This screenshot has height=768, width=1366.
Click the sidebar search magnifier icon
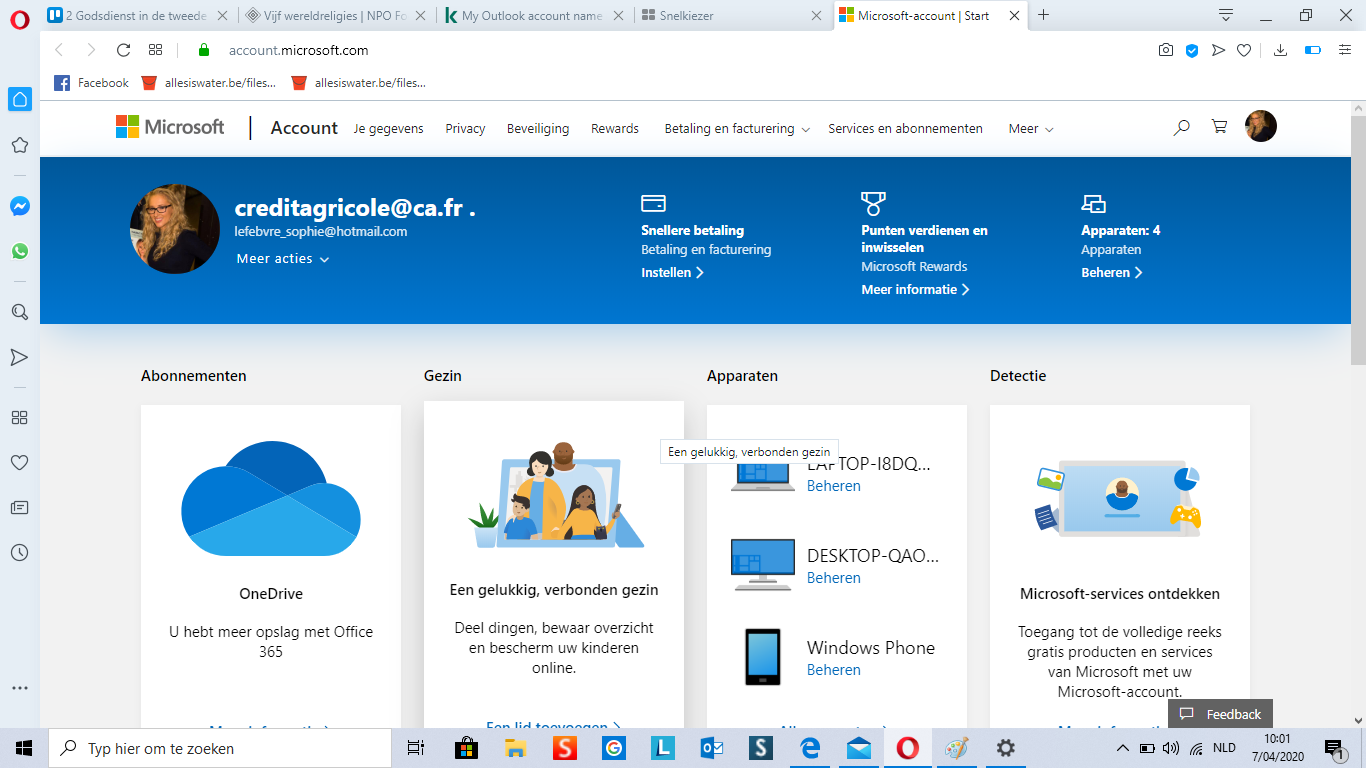(x=19, y=312)
